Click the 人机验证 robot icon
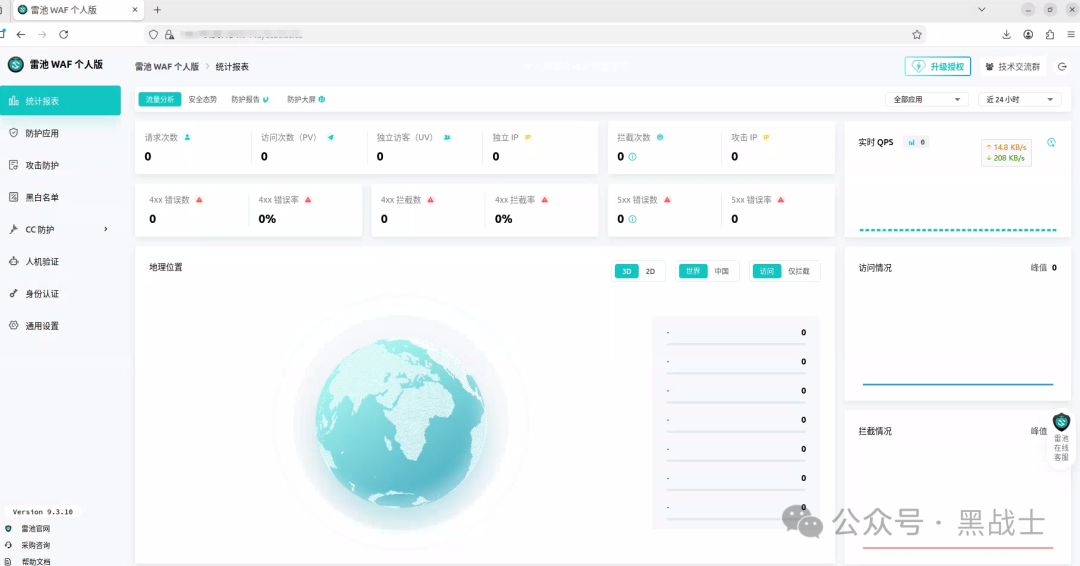This screenshot has height=566, width=1080. 13,261
